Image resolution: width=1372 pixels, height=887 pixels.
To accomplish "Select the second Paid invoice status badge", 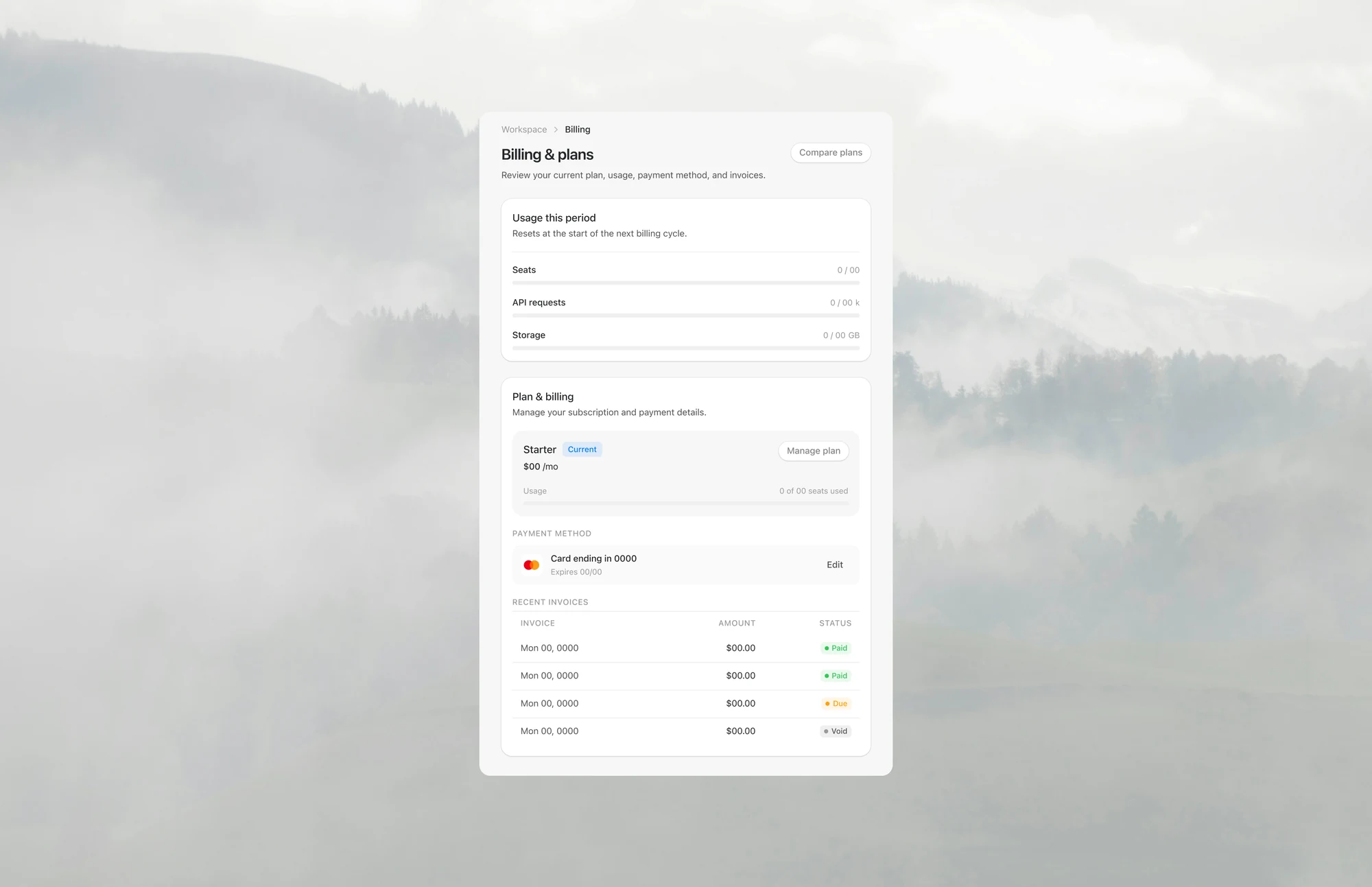I will pyautogui.click(x=836, y=676).
